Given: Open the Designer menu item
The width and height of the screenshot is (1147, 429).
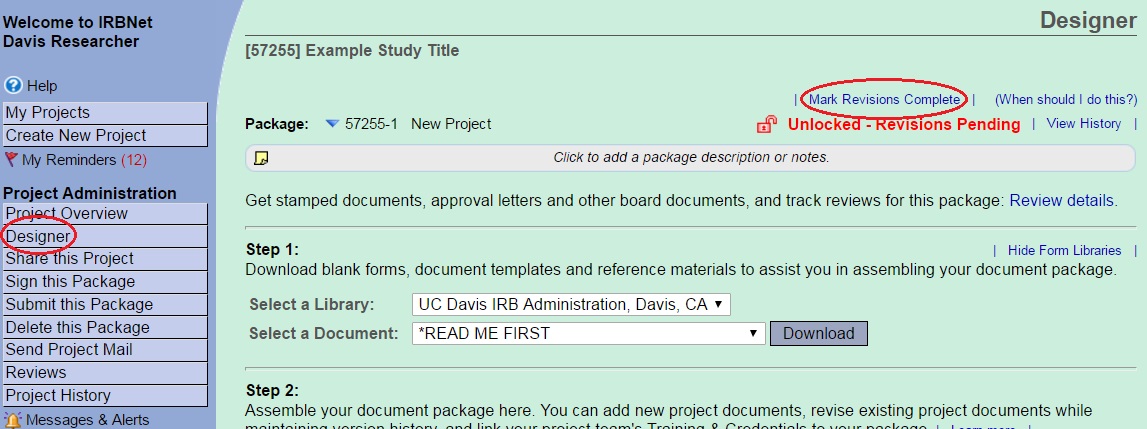Looking at the screenshot, I should [x=39, y=236].
